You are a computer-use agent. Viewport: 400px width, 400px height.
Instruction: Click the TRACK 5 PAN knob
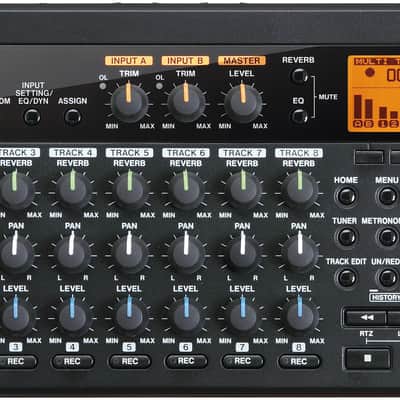tap(129, 253)
